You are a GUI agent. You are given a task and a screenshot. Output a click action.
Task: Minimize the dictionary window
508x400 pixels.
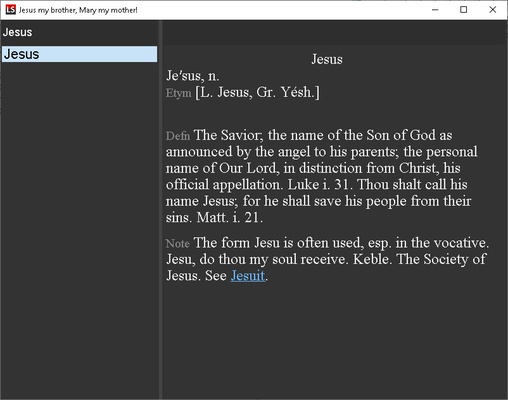click(435, 10)
